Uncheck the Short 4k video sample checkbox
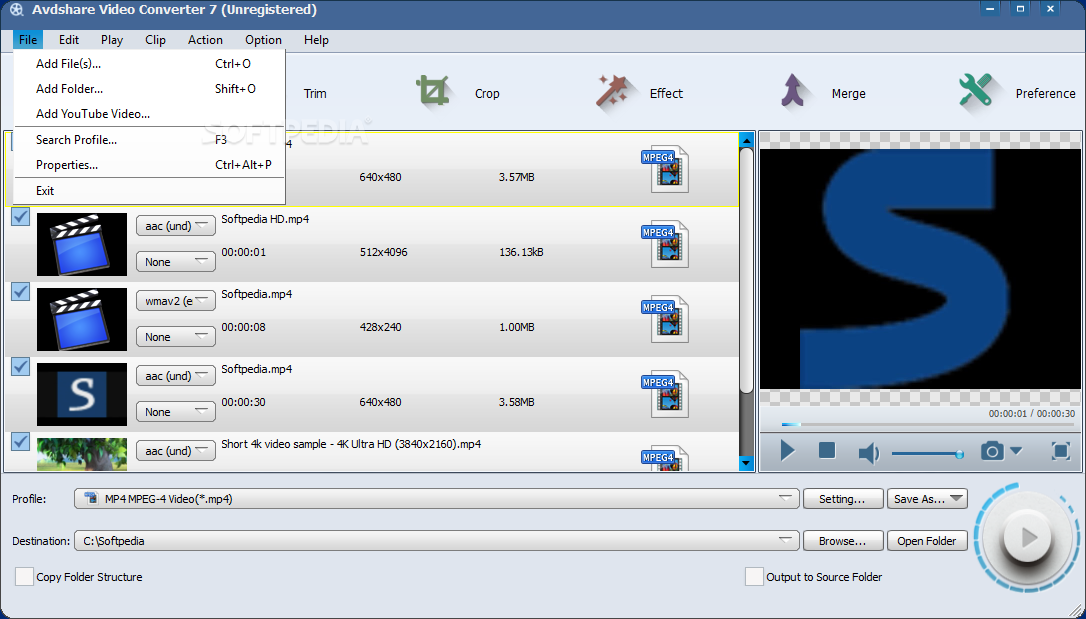Image resolution: width=1086 pixels, height=619 pixels. [21, 441]
